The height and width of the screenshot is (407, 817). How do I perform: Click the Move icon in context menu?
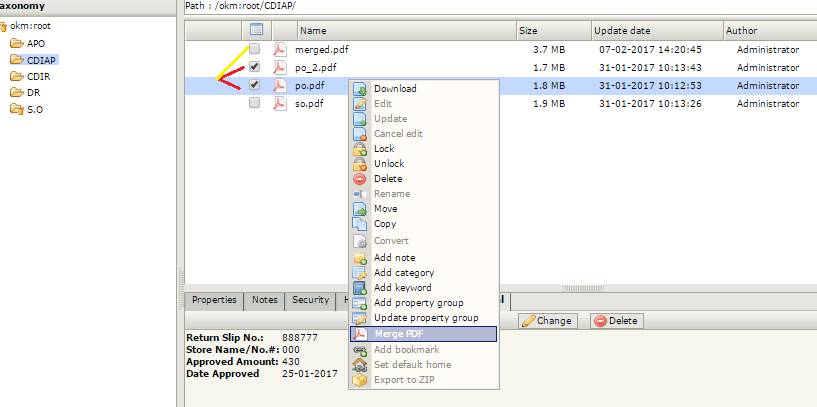click(x=361, y=209)
